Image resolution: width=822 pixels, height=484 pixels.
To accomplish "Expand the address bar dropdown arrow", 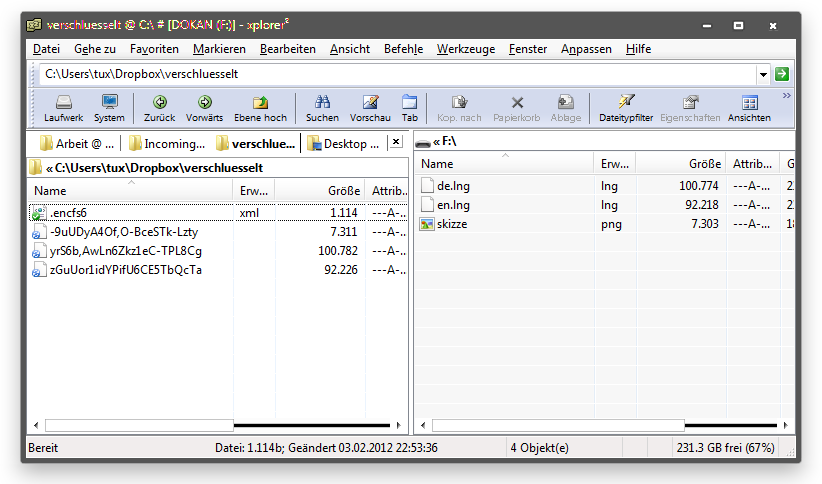I will (763, 74).
